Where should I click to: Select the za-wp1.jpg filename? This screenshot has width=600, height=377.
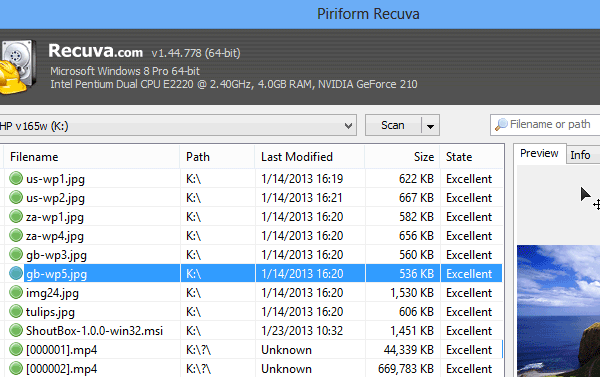[x=55, y=217]
